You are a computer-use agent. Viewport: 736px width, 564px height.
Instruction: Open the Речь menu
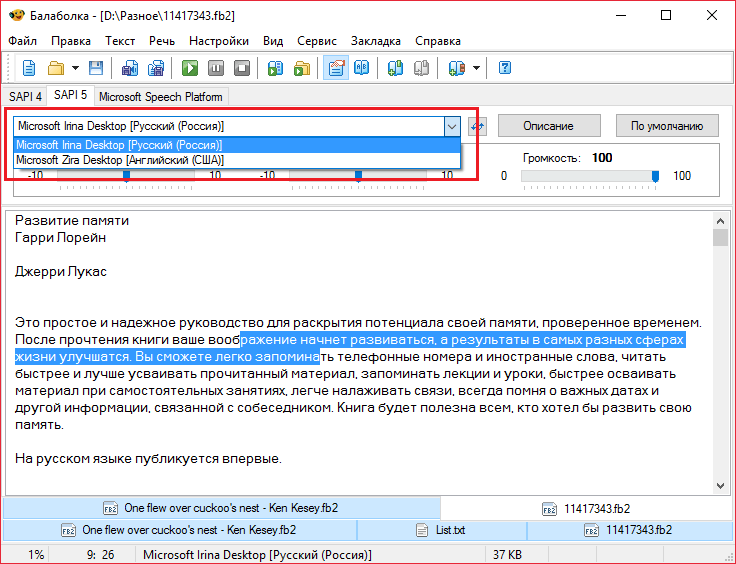(x=162, y=41)
